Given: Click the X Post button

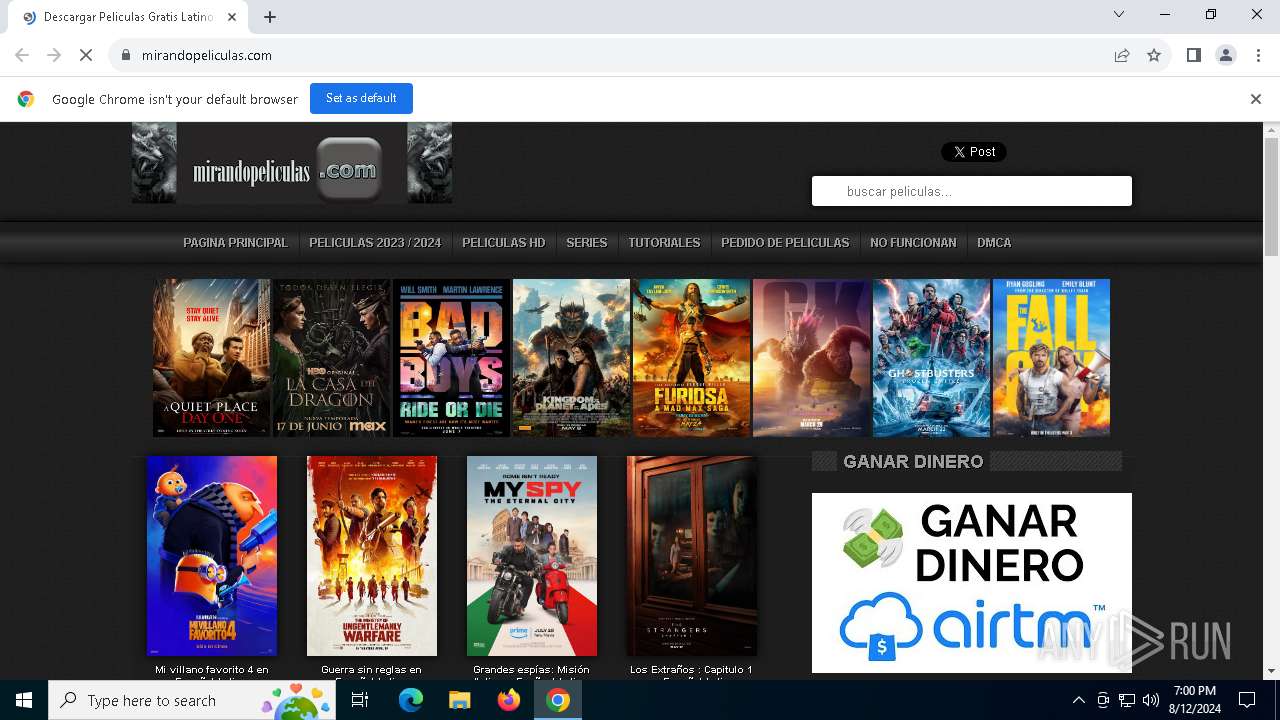Looking at the screenshot, I should pos(973,152).
